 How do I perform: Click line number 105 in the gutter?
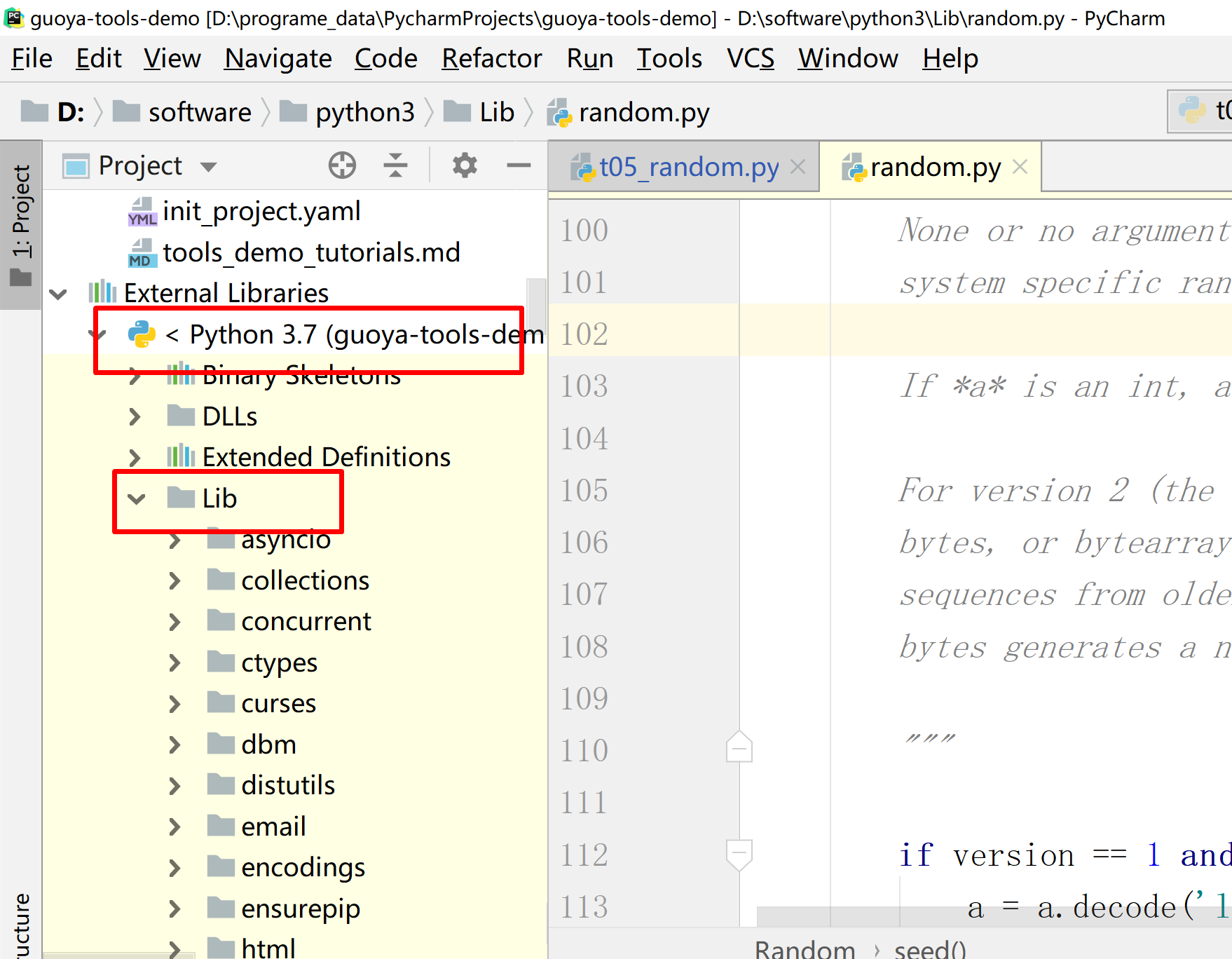click(x=584, y=490)
